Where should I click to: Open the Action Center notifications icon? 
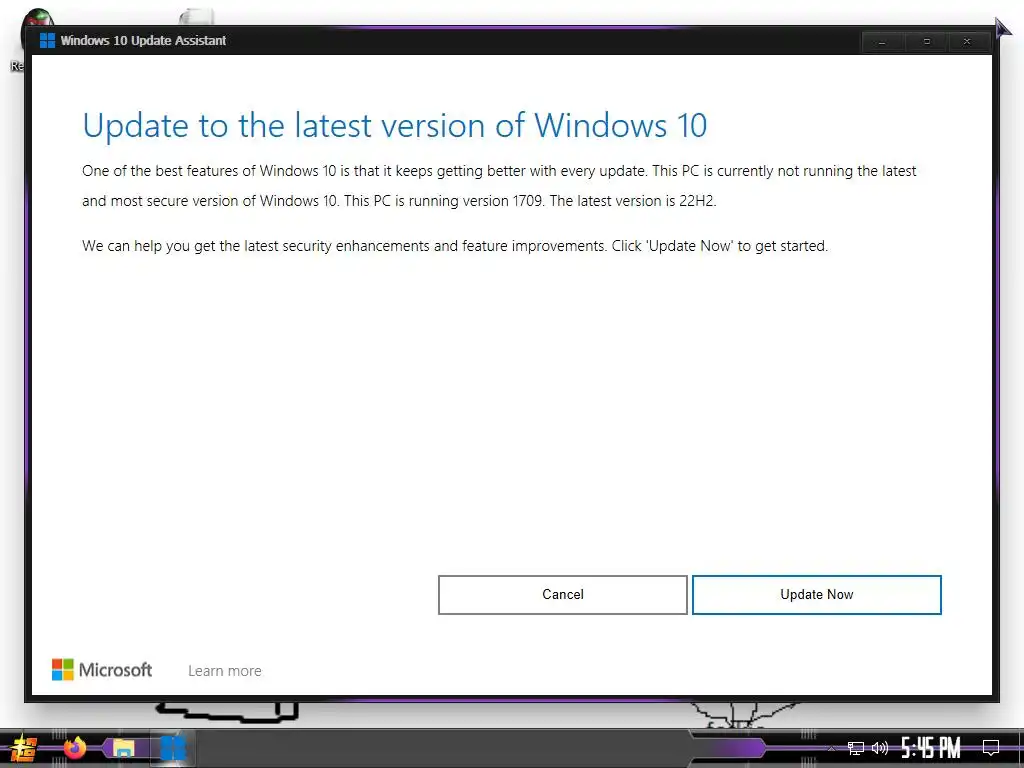pos(991,748)
